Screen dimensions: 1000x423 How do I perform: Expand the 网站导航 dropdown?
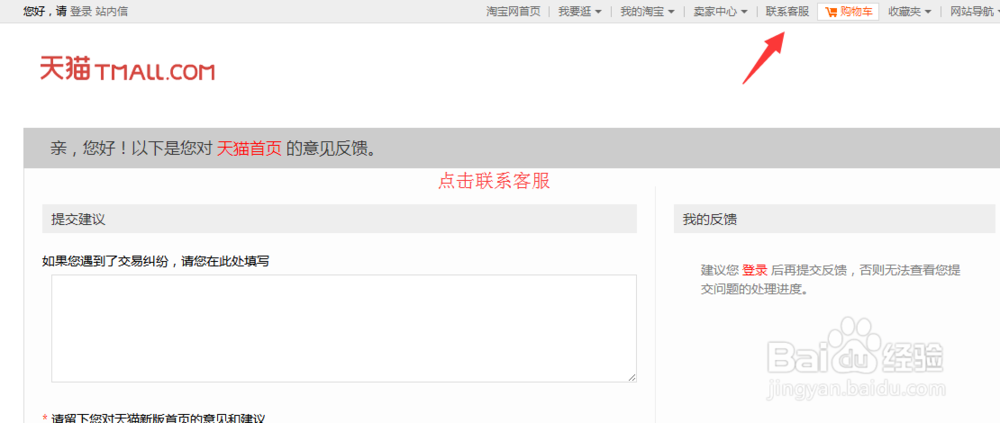click(x=974, y=11)
